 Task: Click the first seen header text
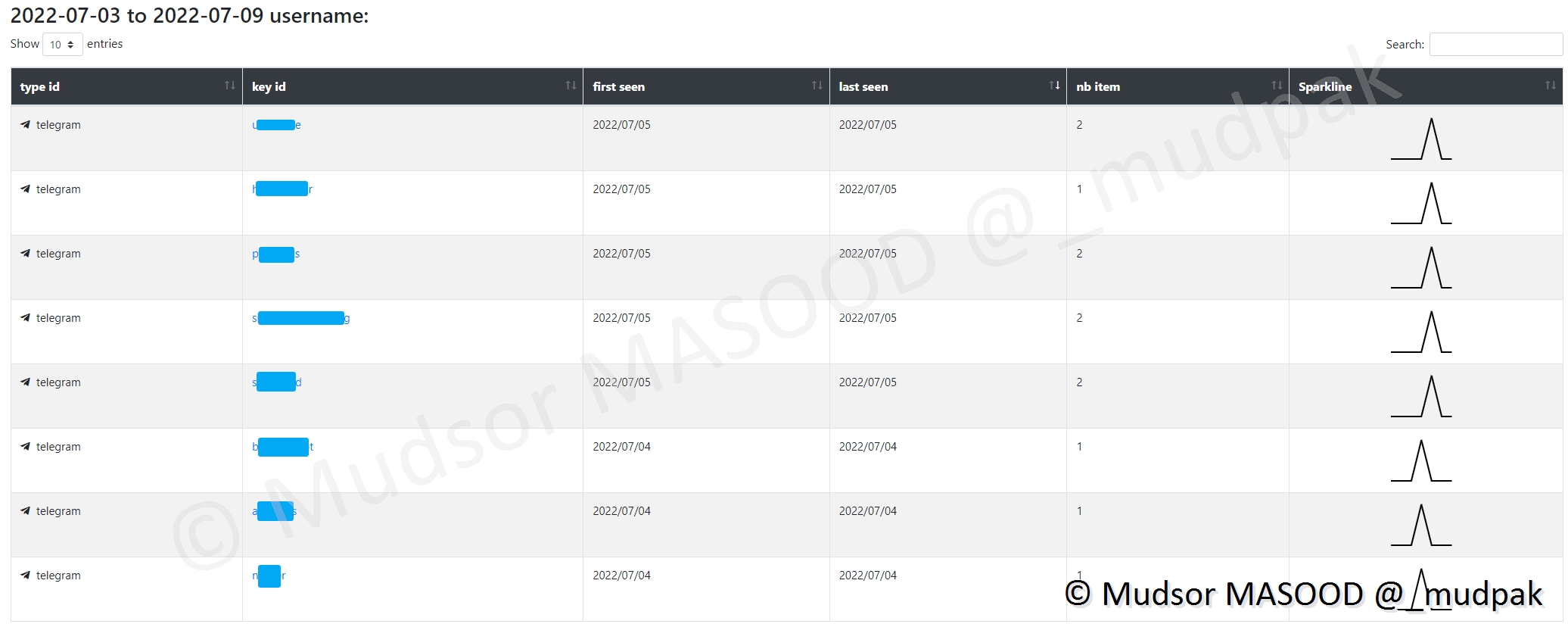tap(618, 87)
